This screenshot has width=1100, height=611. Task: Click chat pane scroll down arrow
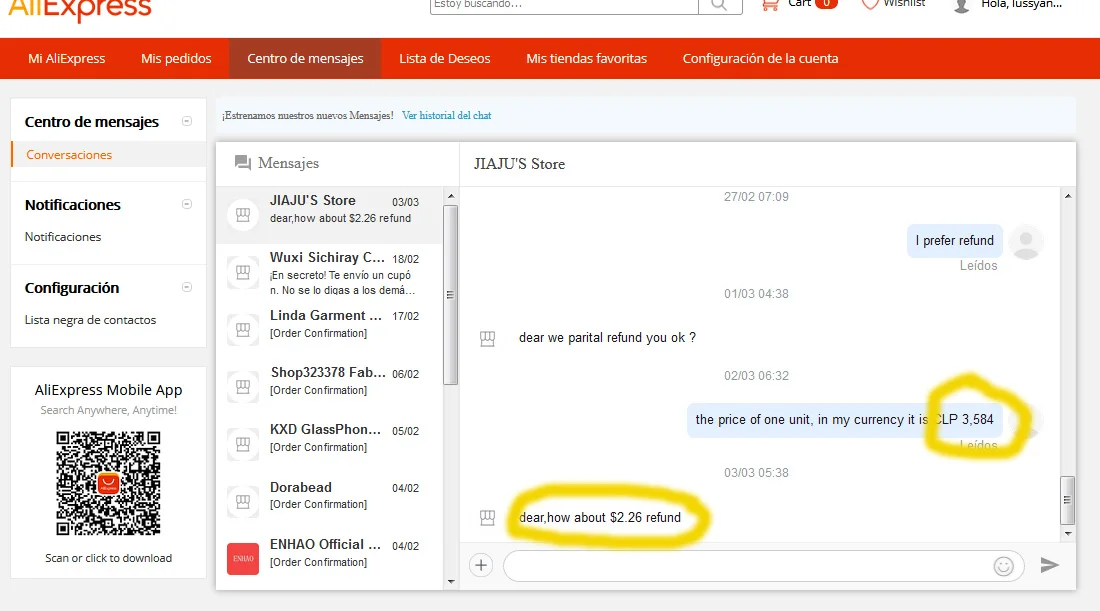pyautogui.click(x=1068, y=534)
